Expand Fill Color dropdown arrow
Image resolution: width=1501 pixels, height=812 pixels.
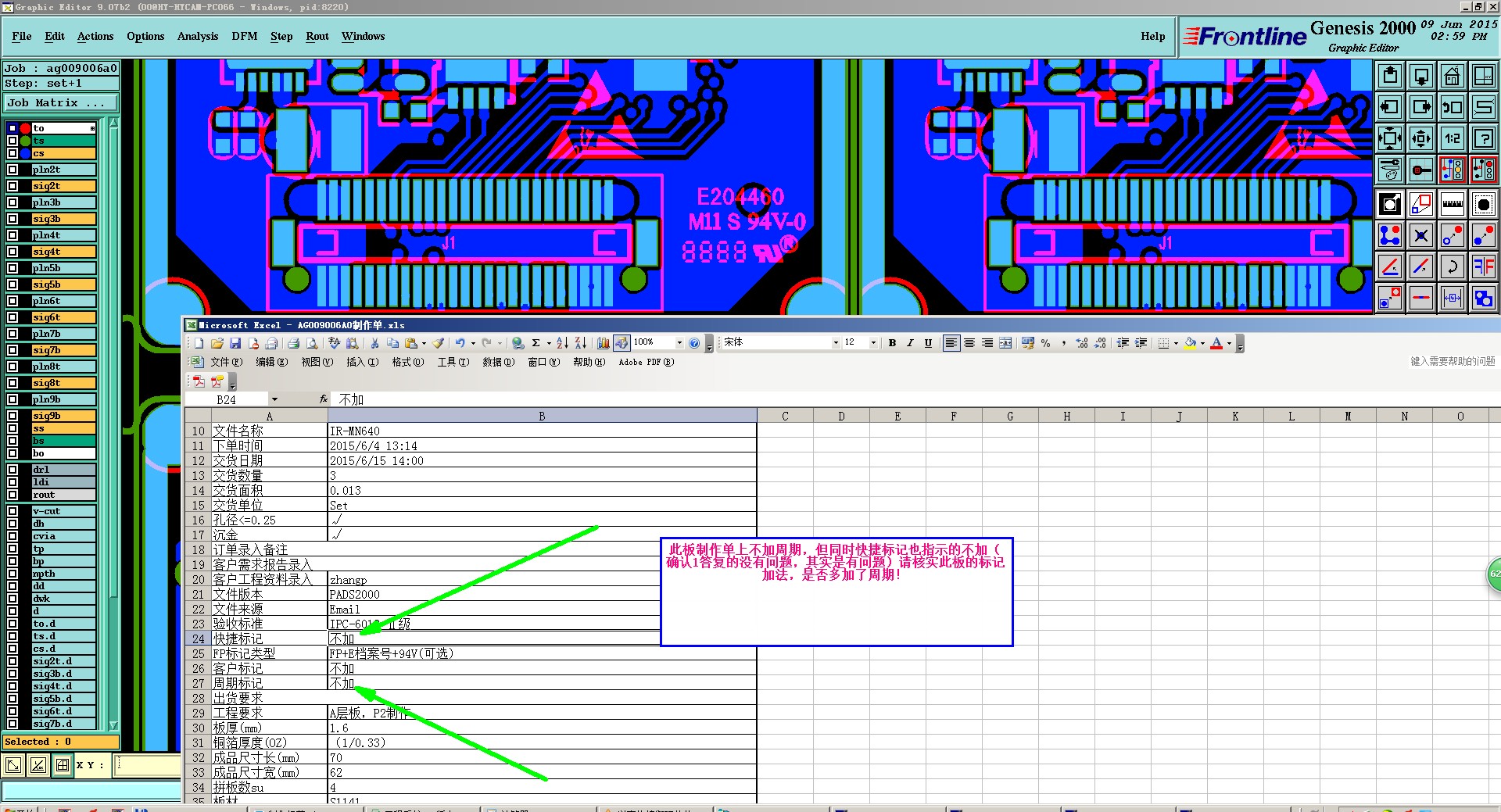[1202, 343]
